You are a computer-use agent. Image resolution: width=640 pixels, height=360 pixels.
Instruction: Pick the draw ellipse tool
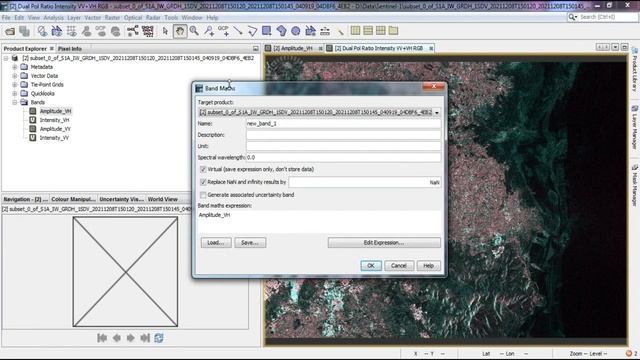[x=296, y=31]
